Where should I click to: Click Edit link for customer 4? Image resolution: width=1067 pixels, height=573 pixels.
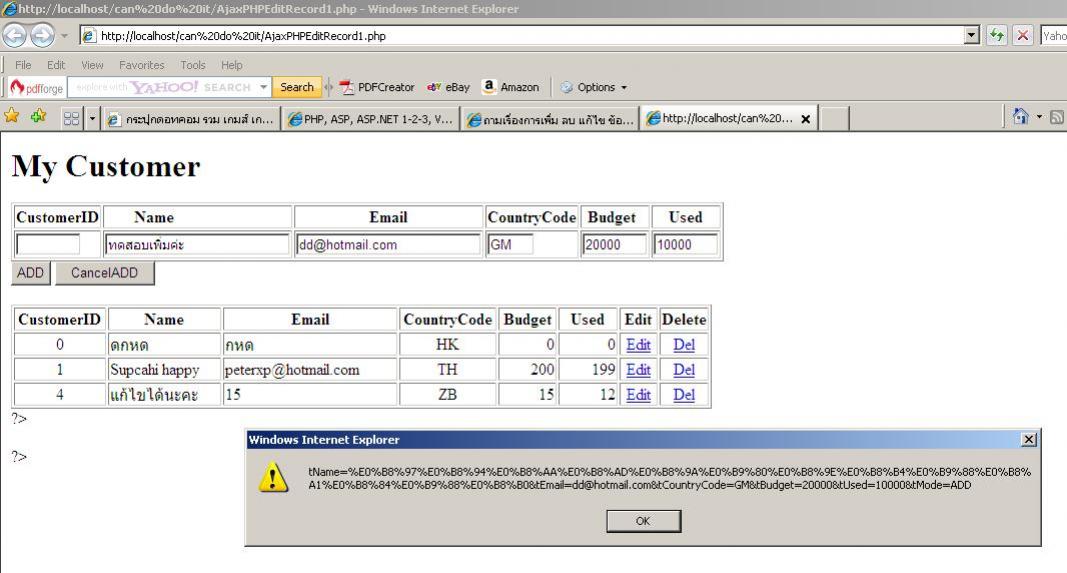[638, 395]
